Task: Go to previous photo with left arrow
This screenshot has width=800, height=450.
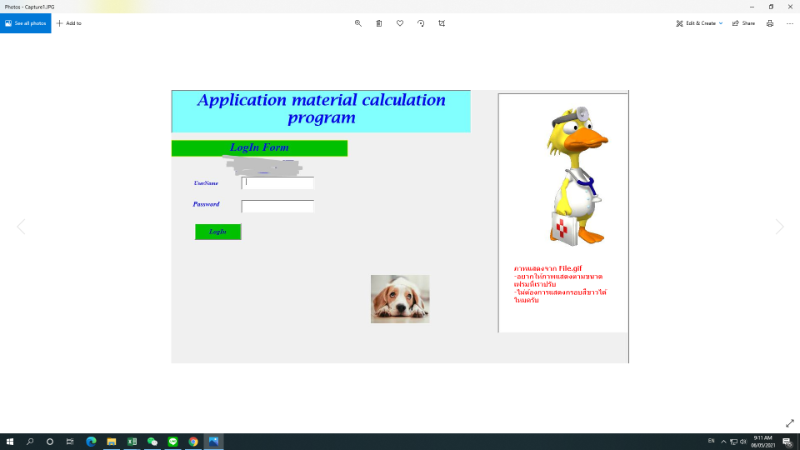Action: tap(20, 227)
